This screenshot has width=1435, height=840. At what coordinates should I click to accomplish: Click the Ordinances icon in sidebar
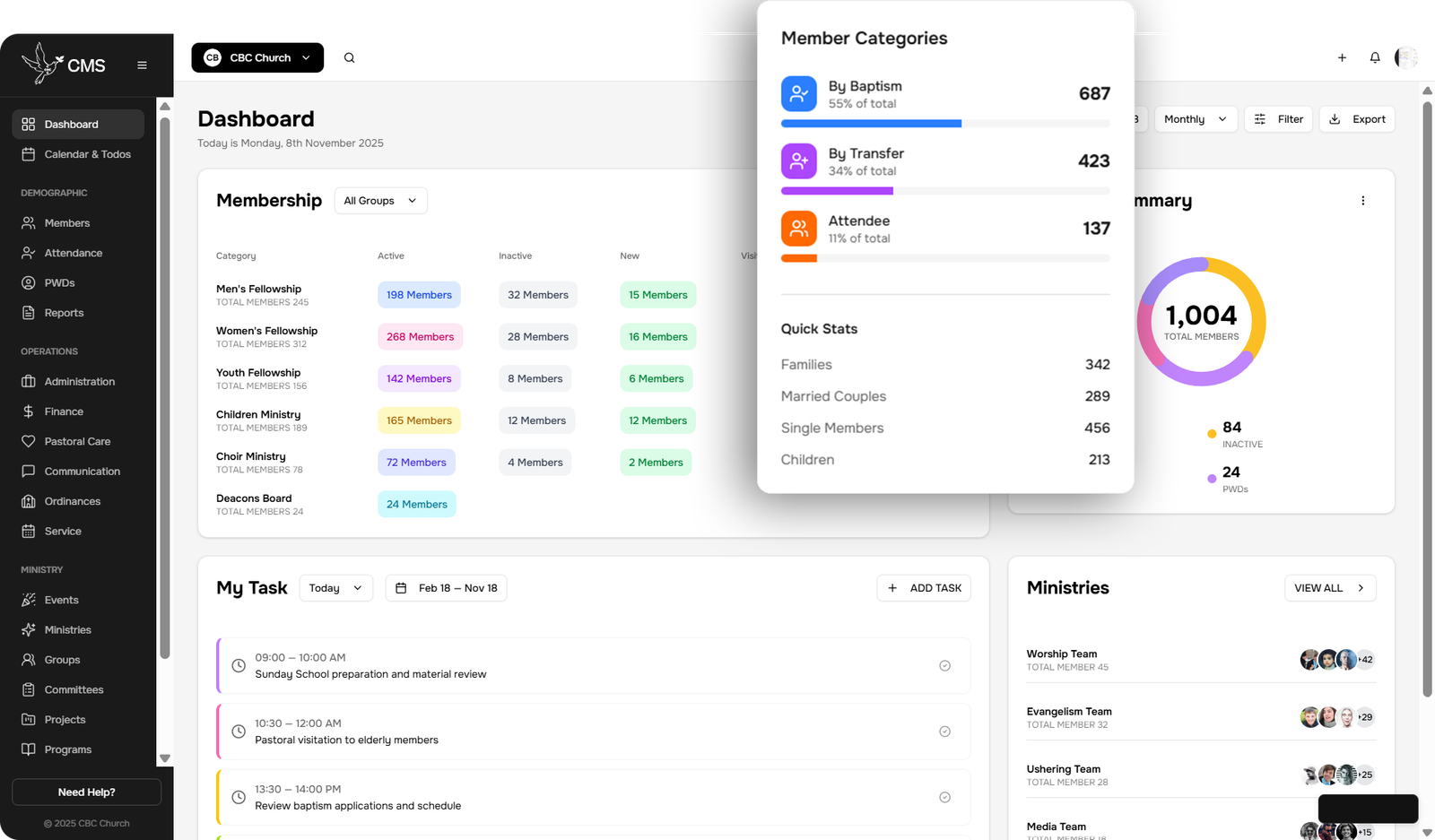coord(29,501)
